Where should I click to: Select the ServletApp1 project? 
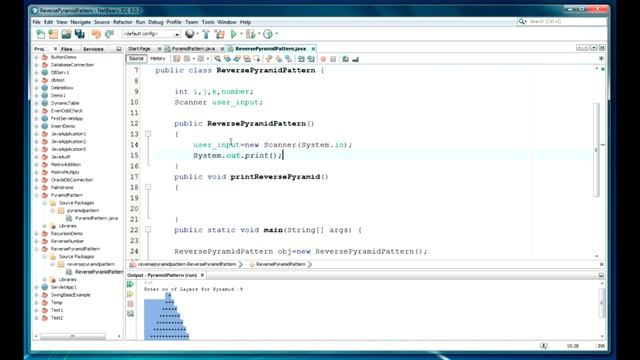point(64,287)
